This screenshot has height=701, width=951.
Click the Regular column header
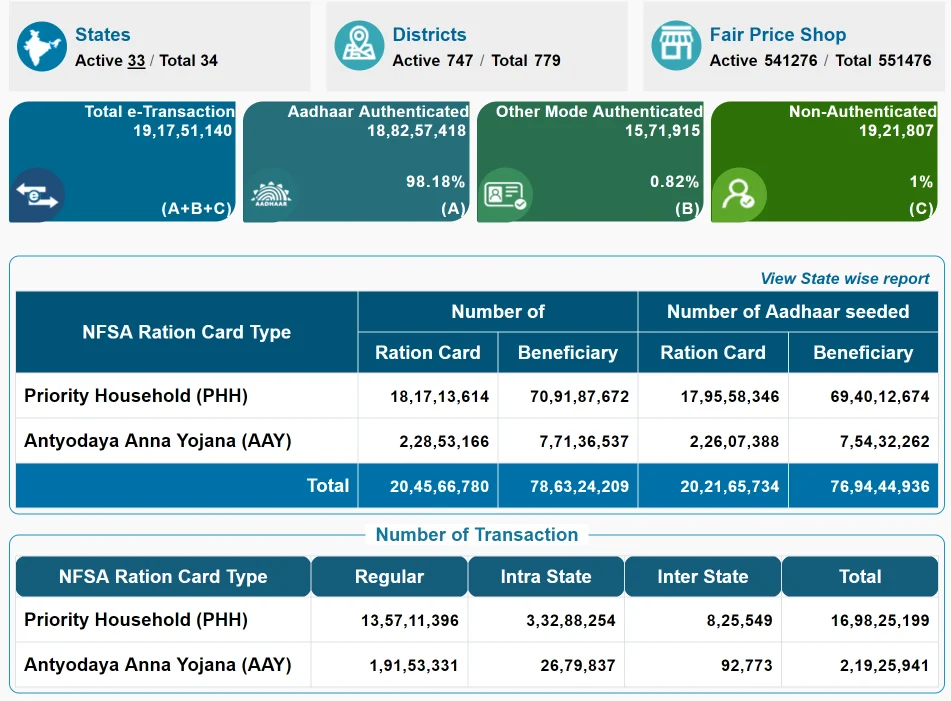[x=389, y=576]
